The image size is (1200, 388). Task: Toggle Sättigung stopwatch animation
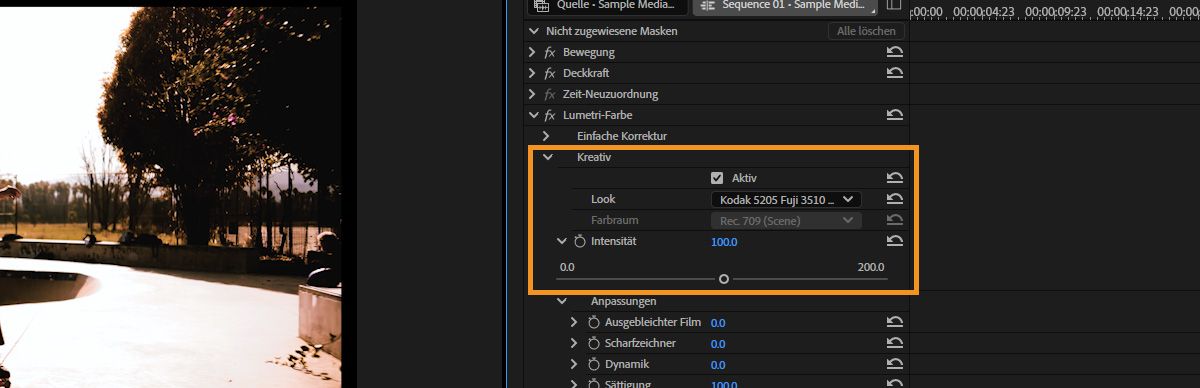click(x=593, y=384)
